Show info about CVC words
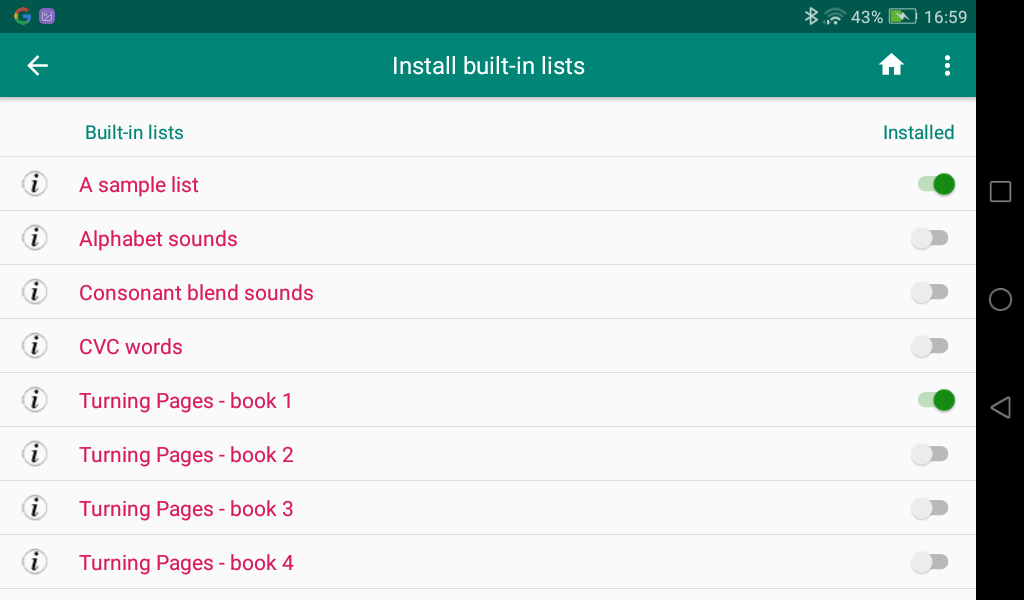 35,345
